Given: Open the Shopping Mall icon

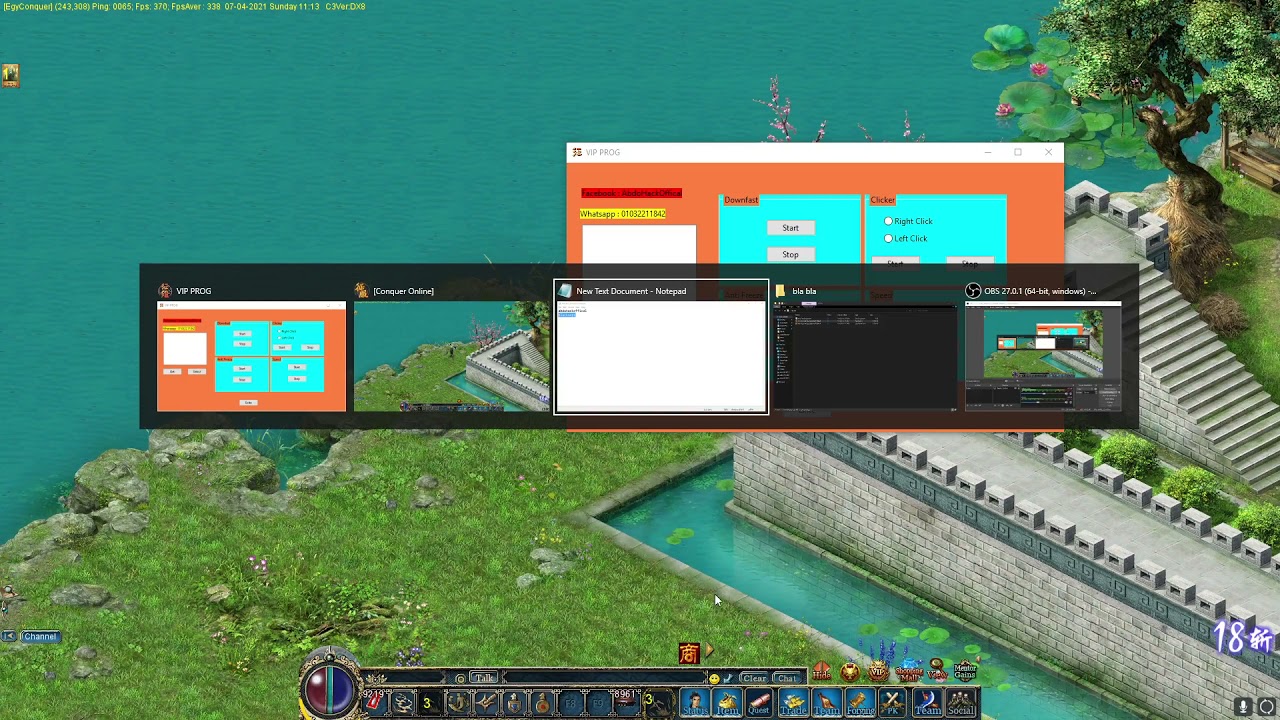Looking at the screenshot, I should 909,671.
